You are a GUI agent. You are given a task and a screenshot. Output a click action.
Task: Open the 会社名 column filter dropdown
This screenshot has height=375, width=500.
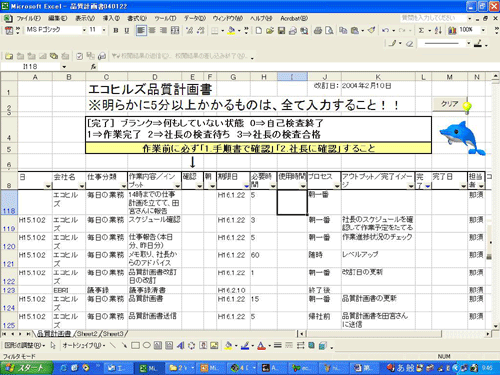82,186
